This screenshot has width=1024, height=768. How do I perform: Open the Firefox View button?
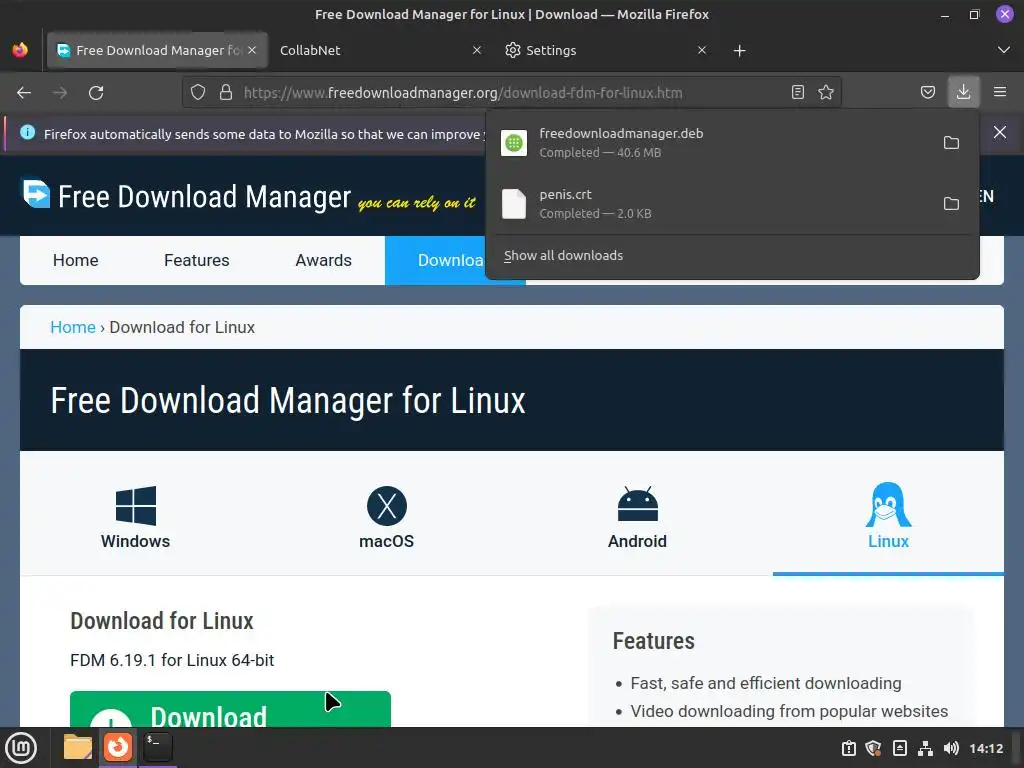click(x=20, y=50)
